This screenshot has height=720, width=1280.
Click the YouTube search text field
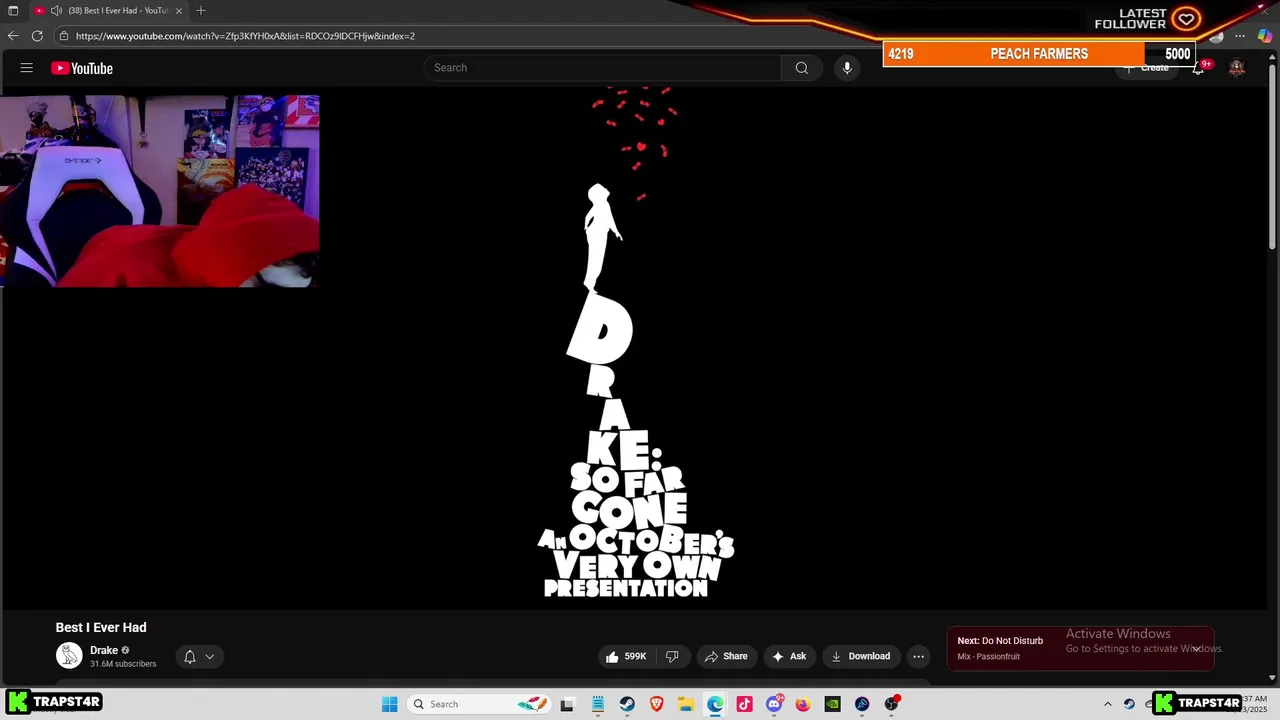point(602,68)
